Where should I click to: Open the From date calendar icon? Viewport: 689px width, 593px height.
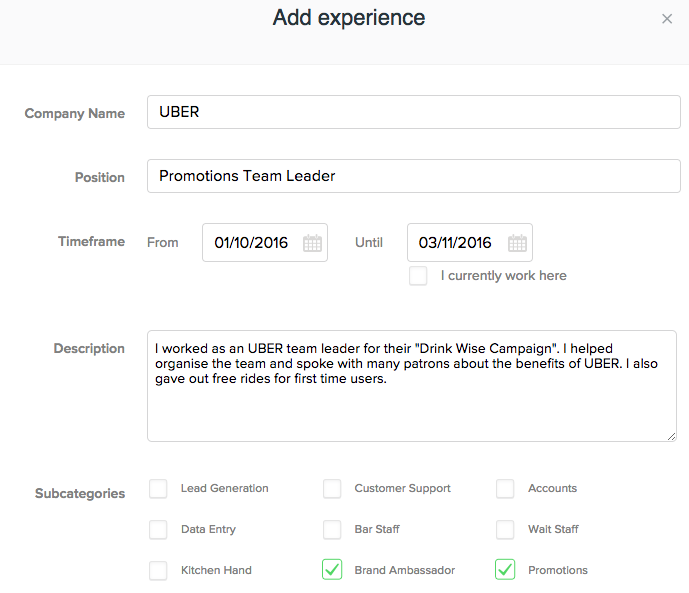point(312,243)
